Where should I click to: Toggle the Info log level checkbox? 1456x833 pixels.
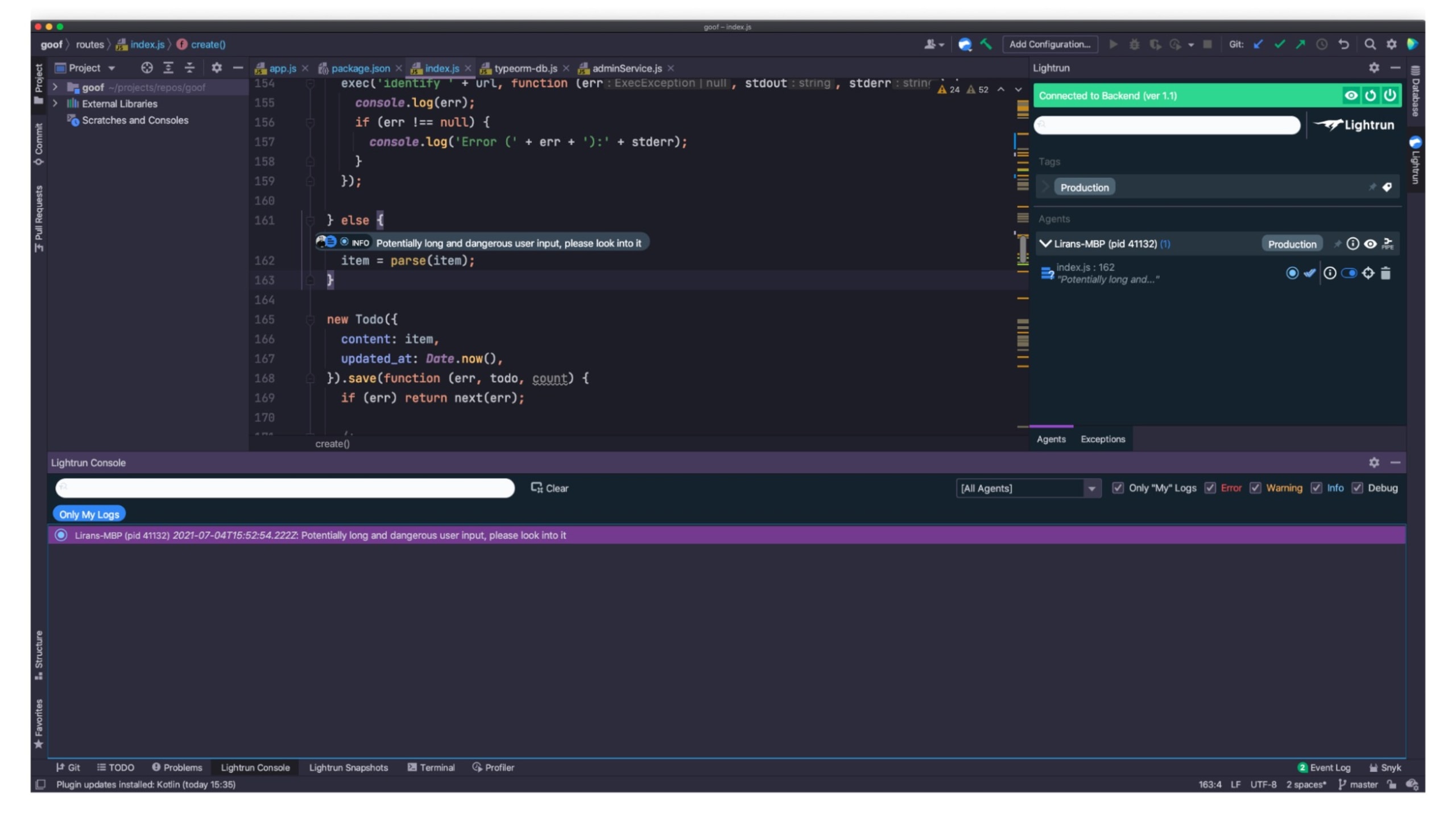1316,488
